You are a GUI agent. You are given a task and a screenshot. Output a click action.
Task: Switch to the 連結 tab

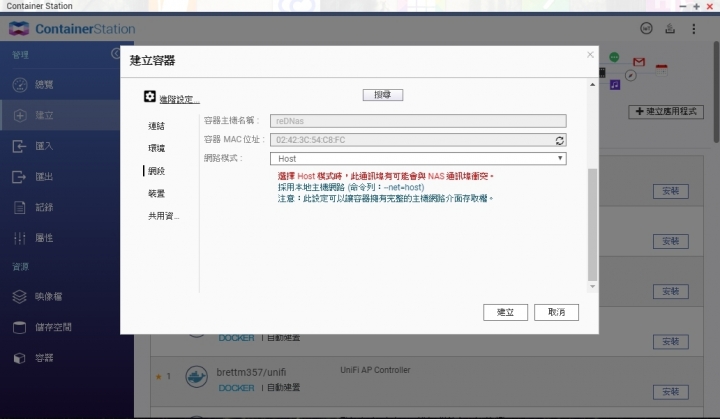[157, 126]
